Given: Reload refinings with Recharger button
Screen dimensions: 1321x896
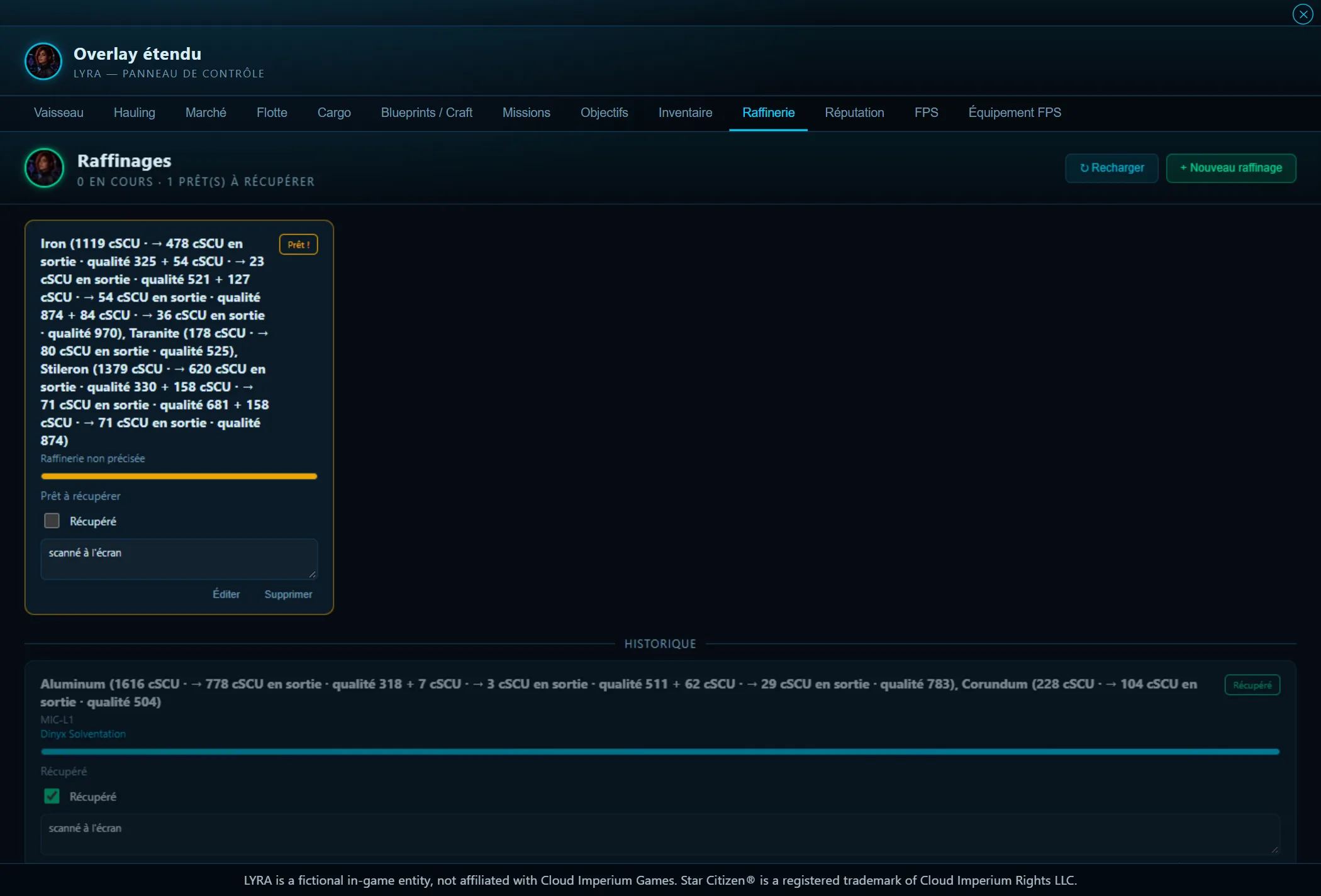Looking at the screenshot, I should (x=1112, y=168).
